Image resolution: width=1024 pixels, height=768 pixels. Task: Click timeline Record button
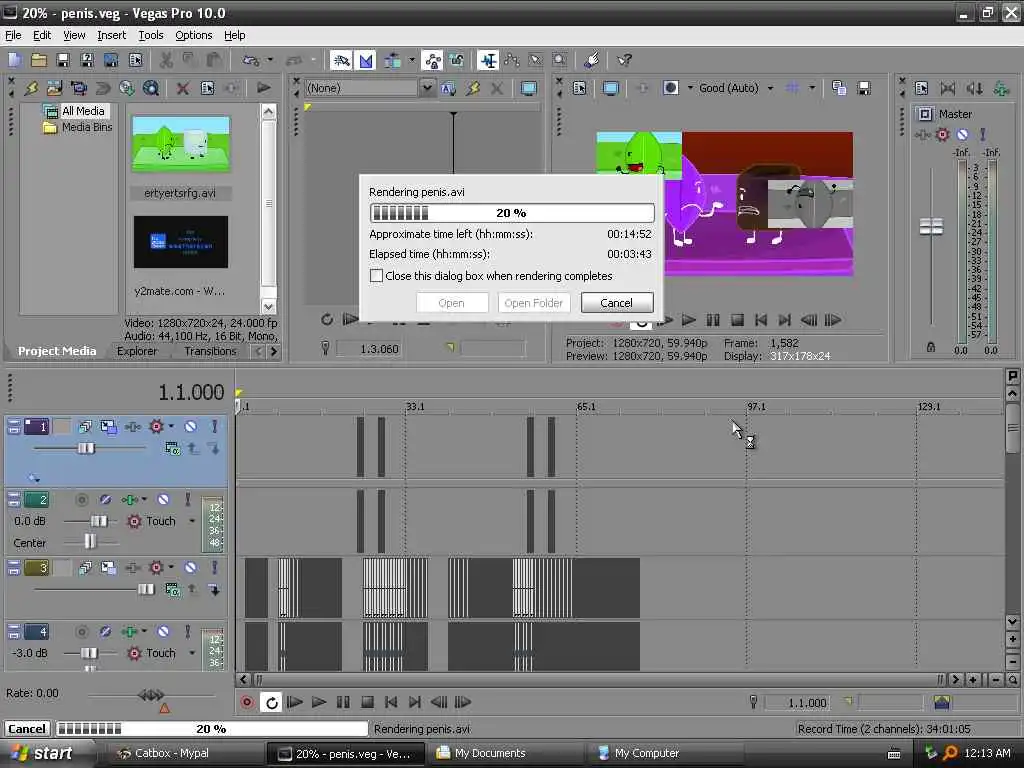[x=247, y=702]
